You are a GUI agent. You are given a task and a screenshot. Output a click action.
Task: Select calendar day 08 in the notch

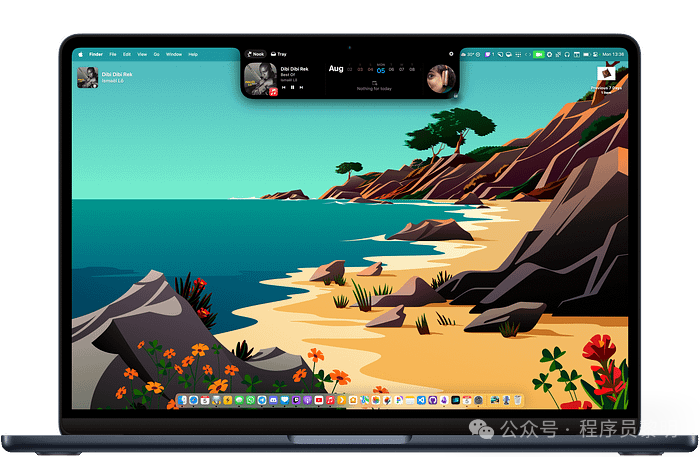click(x=412, y=70)
